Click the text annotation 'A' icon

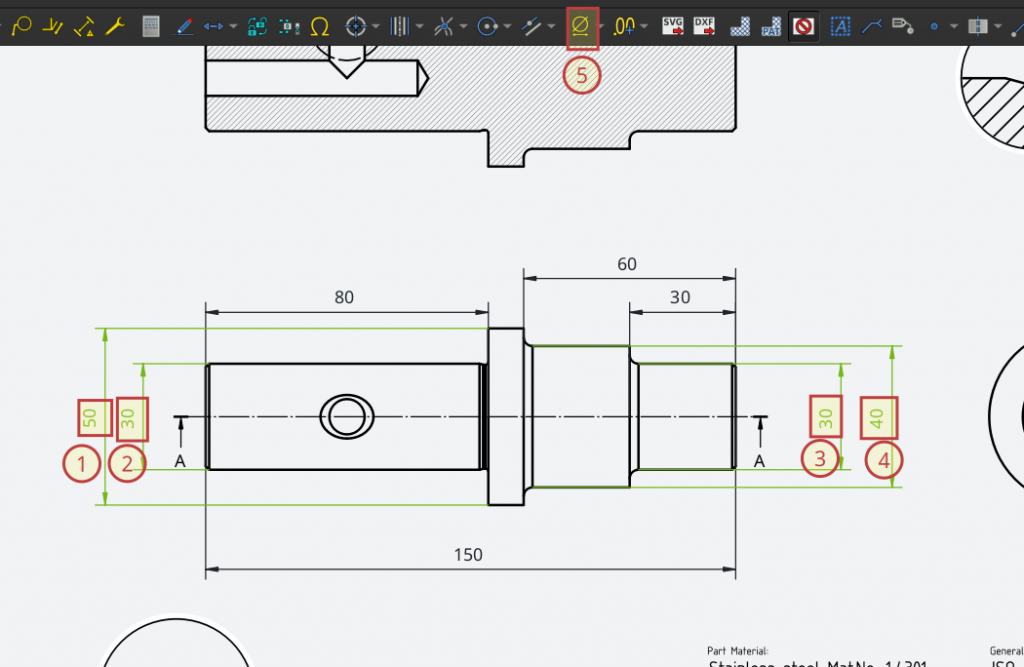[840, 26]
